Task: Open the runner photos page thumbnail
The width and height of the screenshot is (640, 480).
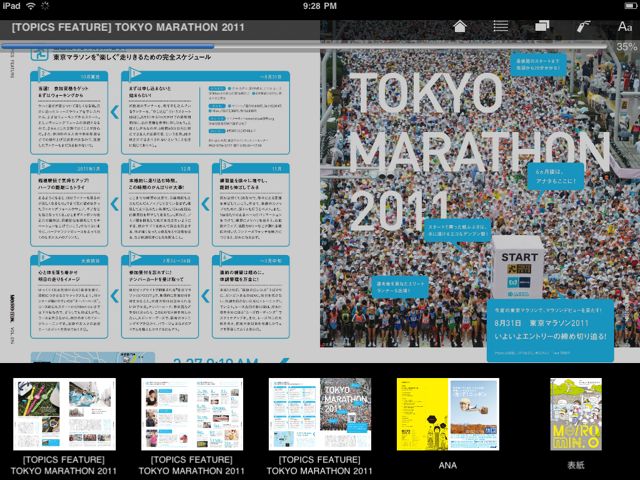Action: click(192, 414)
